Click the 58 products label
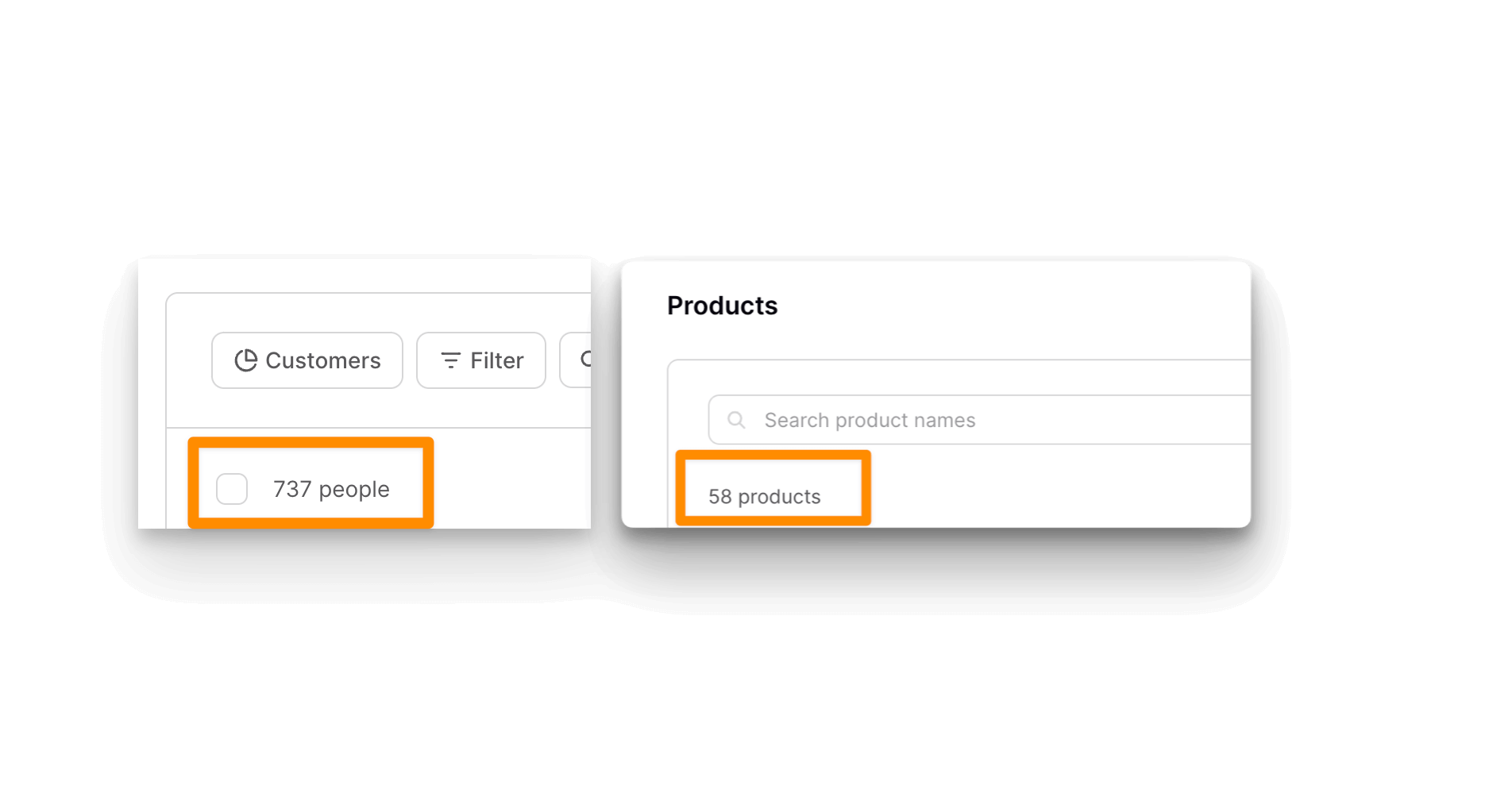Image resolution: width=1512 pixels, height=789 pixels. pos(765,496)
